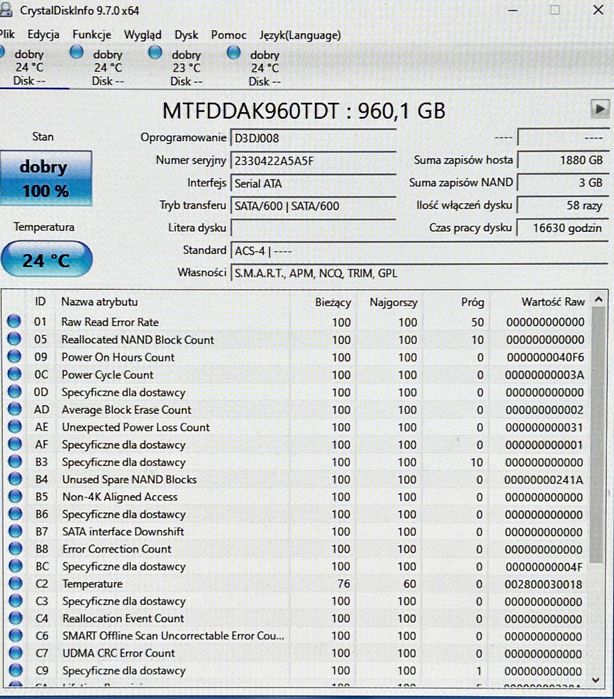Screen dimensions: 614x699
Task: Click the status icon for Reallocated NAND Block Count
Action: point(14,339)
